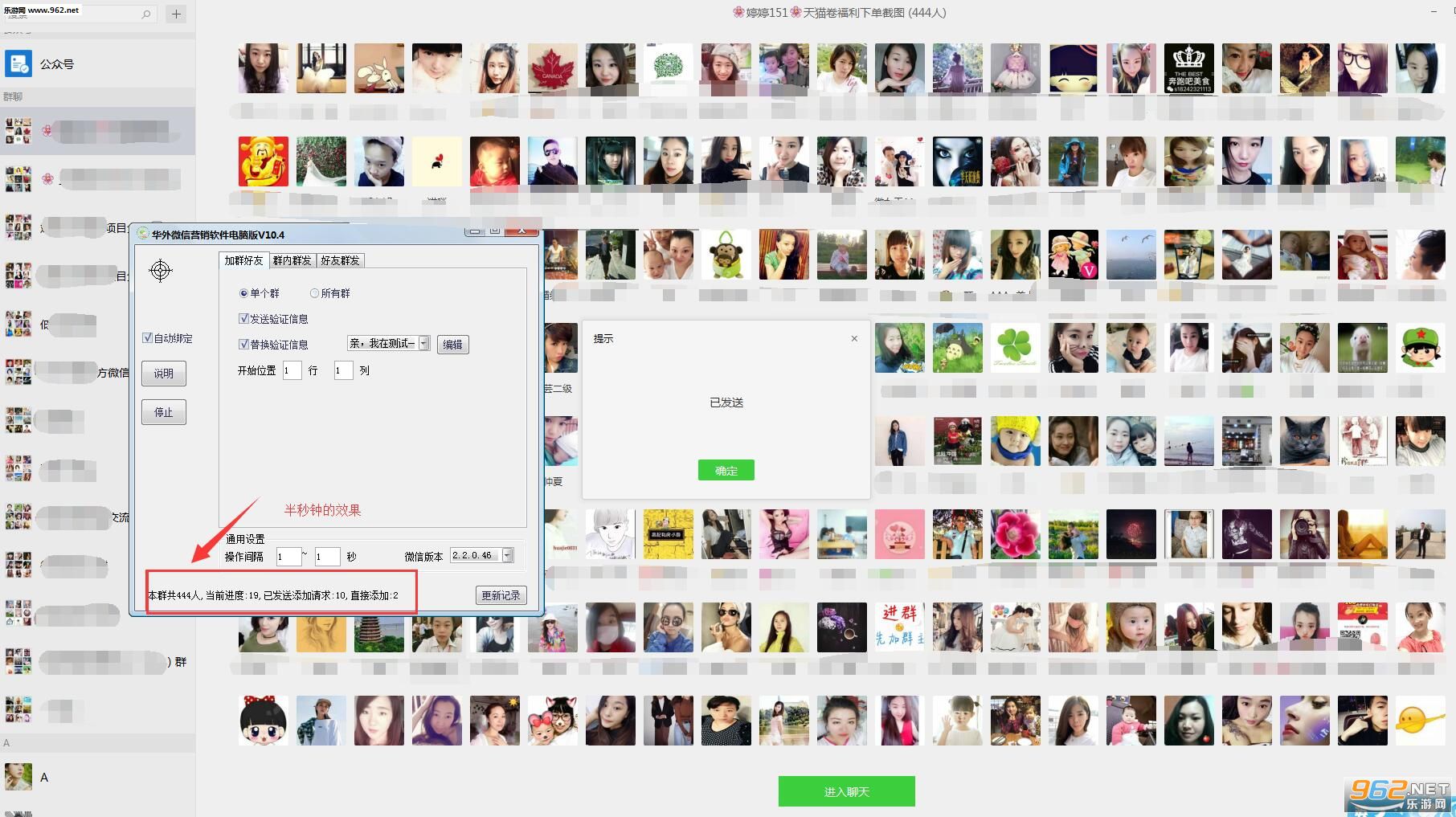Select the red maple leaf Canada avatar
This screenshot has width=1456, height=817.
553,68
